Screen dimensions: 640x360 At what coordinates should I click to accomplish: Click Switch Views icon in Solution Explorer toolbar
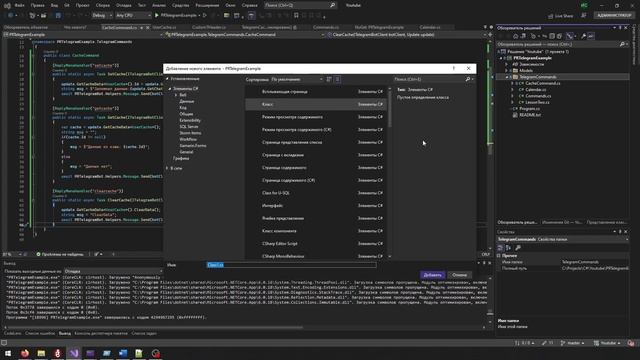point(524,36)
